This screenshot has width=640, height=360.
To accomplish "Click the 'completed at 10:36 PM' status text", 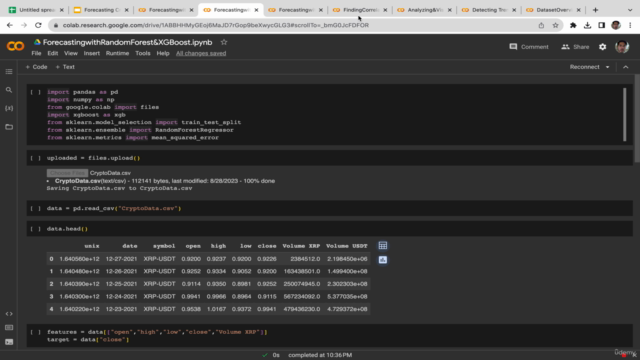I will coord(320,355).
